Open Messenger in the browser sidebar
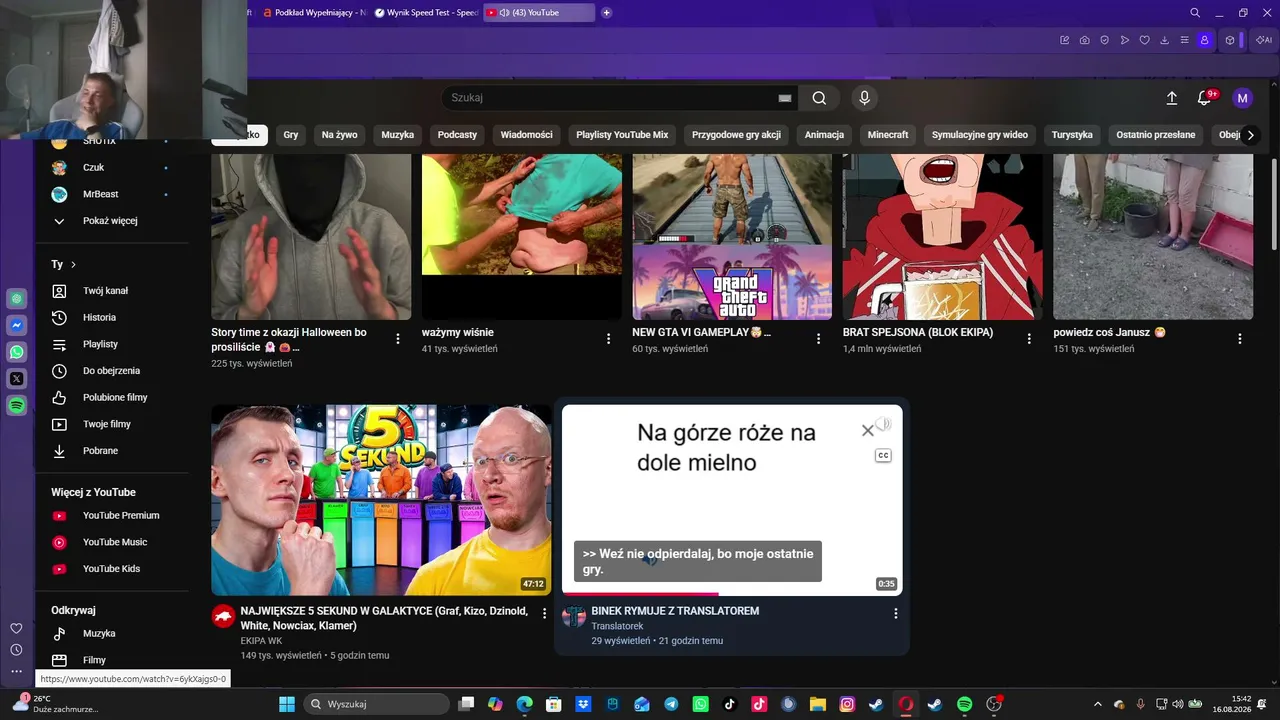Image resolution: width=1280 pixels, height=720 pixels. 17,326
